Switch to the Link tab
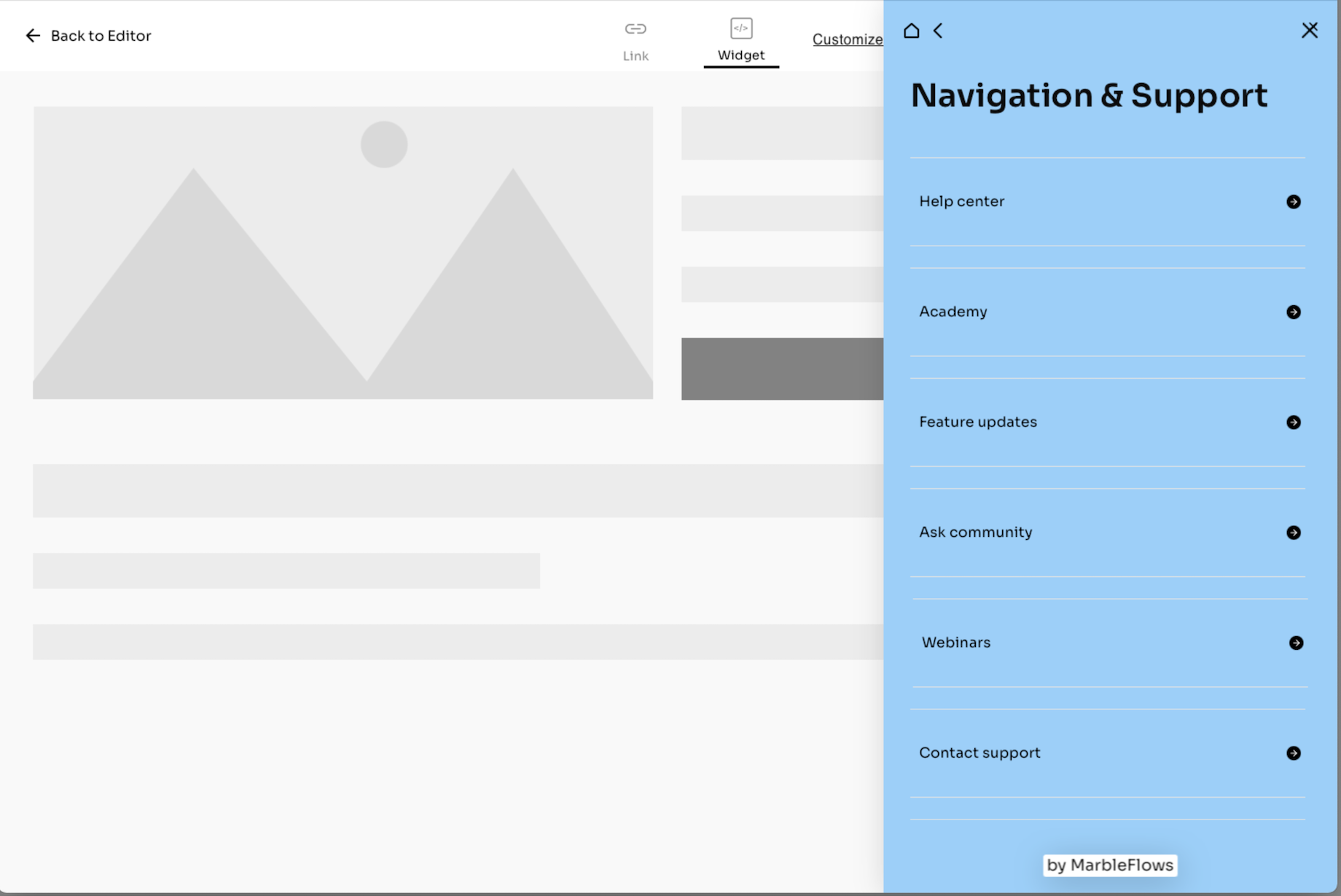Viewport: 1341px width, 896px height. point(636,55)
